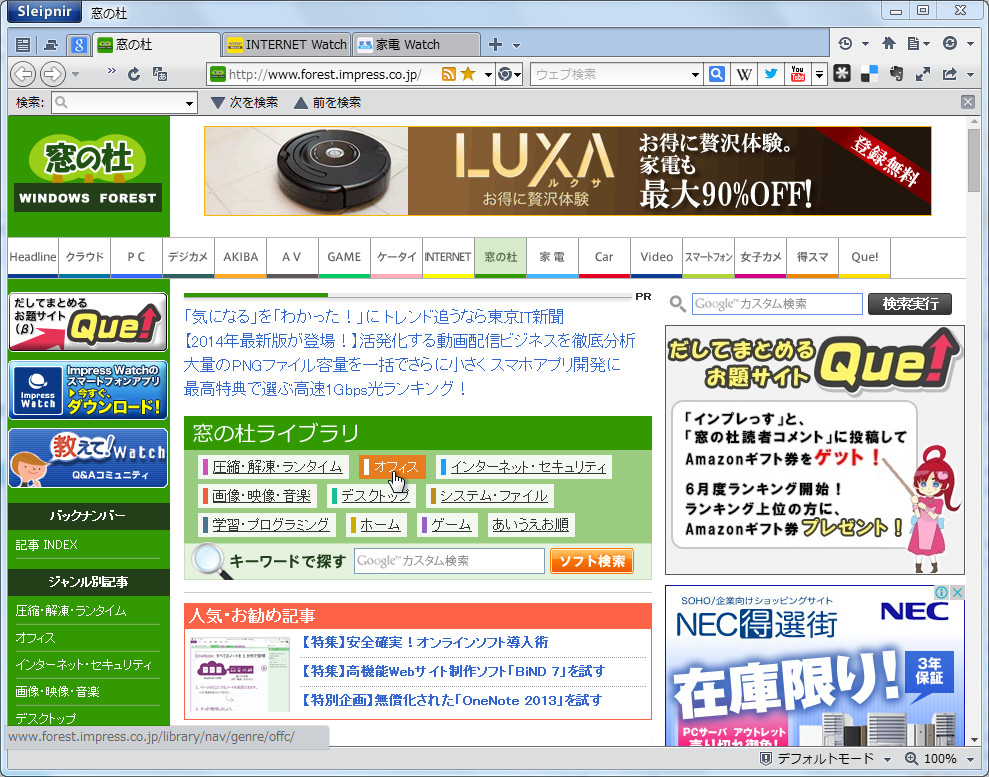
Task: Click the favorites star icon beside the URL
Action: (x=467, y=74)
